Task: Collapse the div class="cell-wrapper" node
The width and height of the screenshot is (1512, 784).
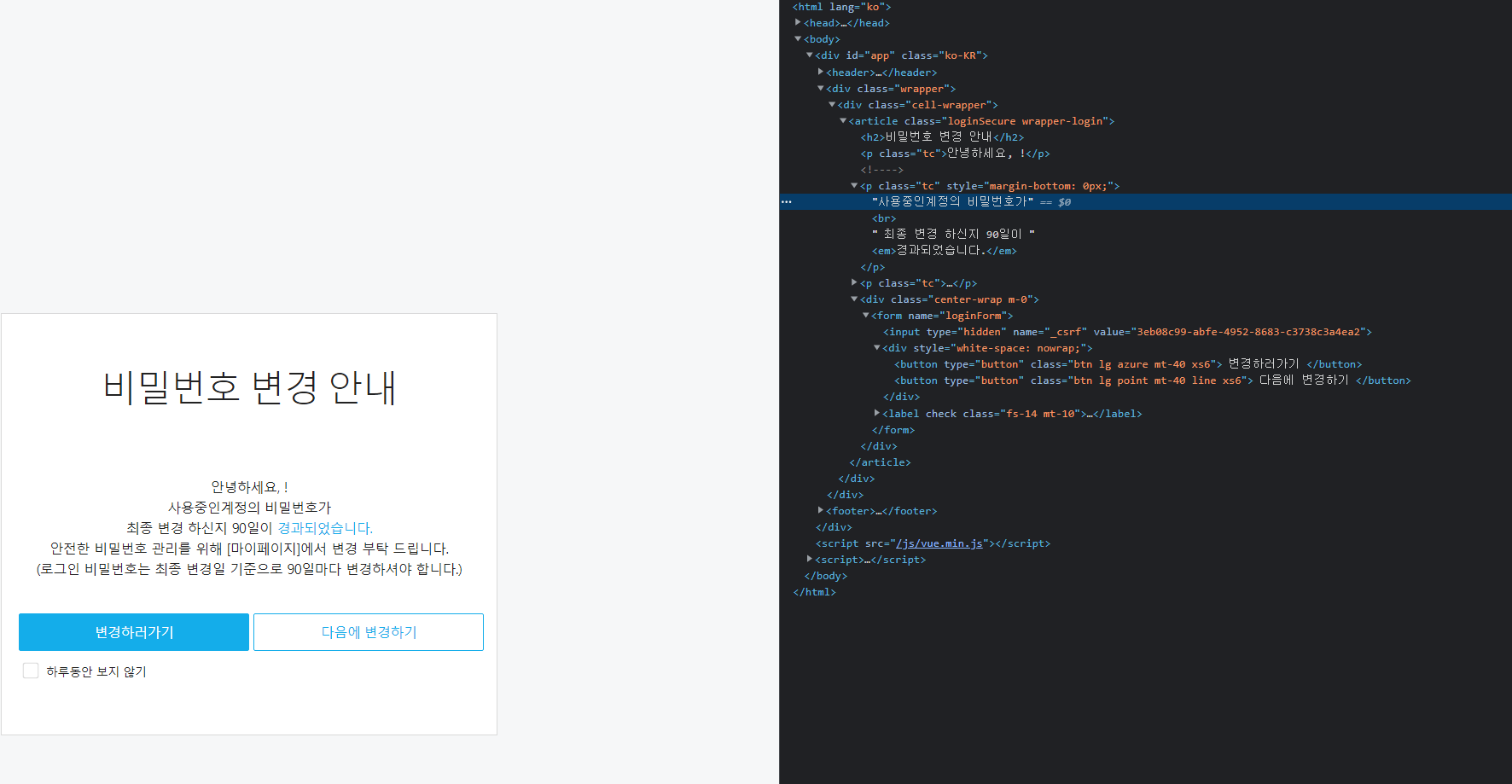Action: point(832,105)
